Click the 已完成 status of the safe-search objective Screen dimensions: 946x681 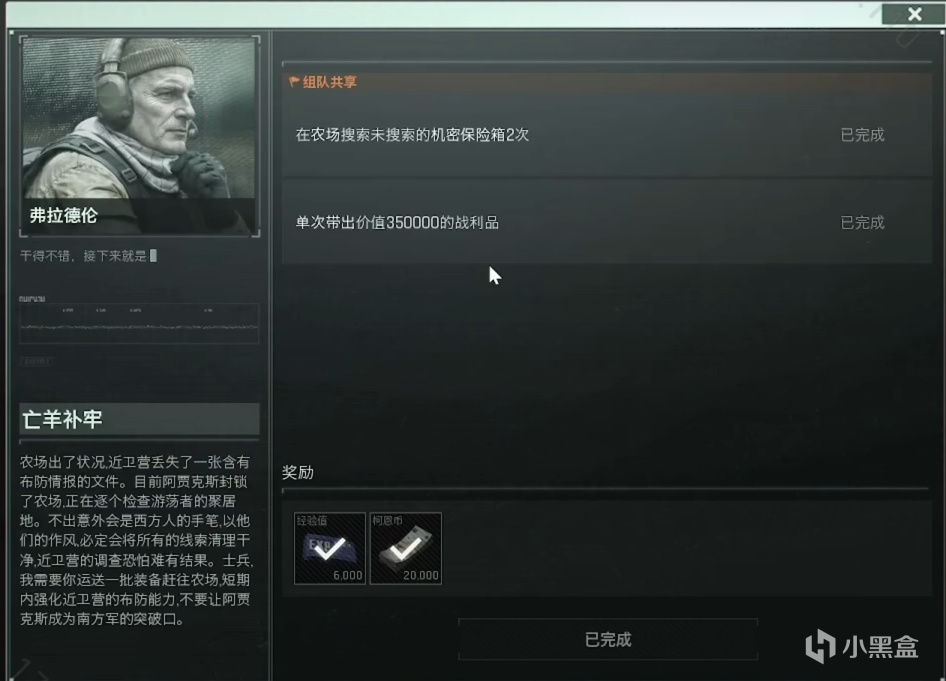pos(862,135)
